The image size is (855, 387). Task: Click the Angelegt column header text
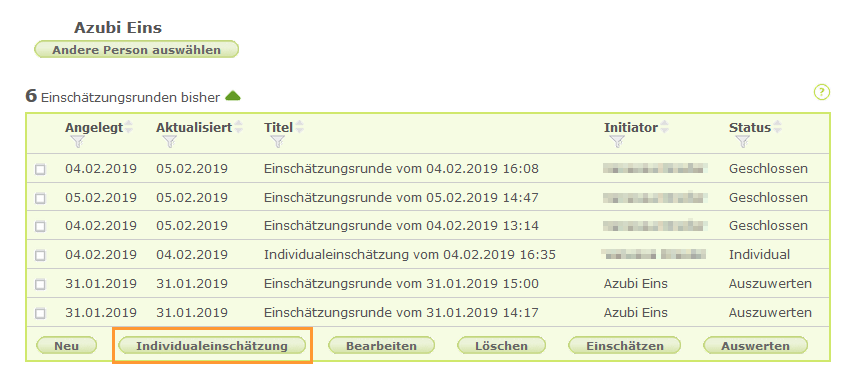click(x=94, y=128)
